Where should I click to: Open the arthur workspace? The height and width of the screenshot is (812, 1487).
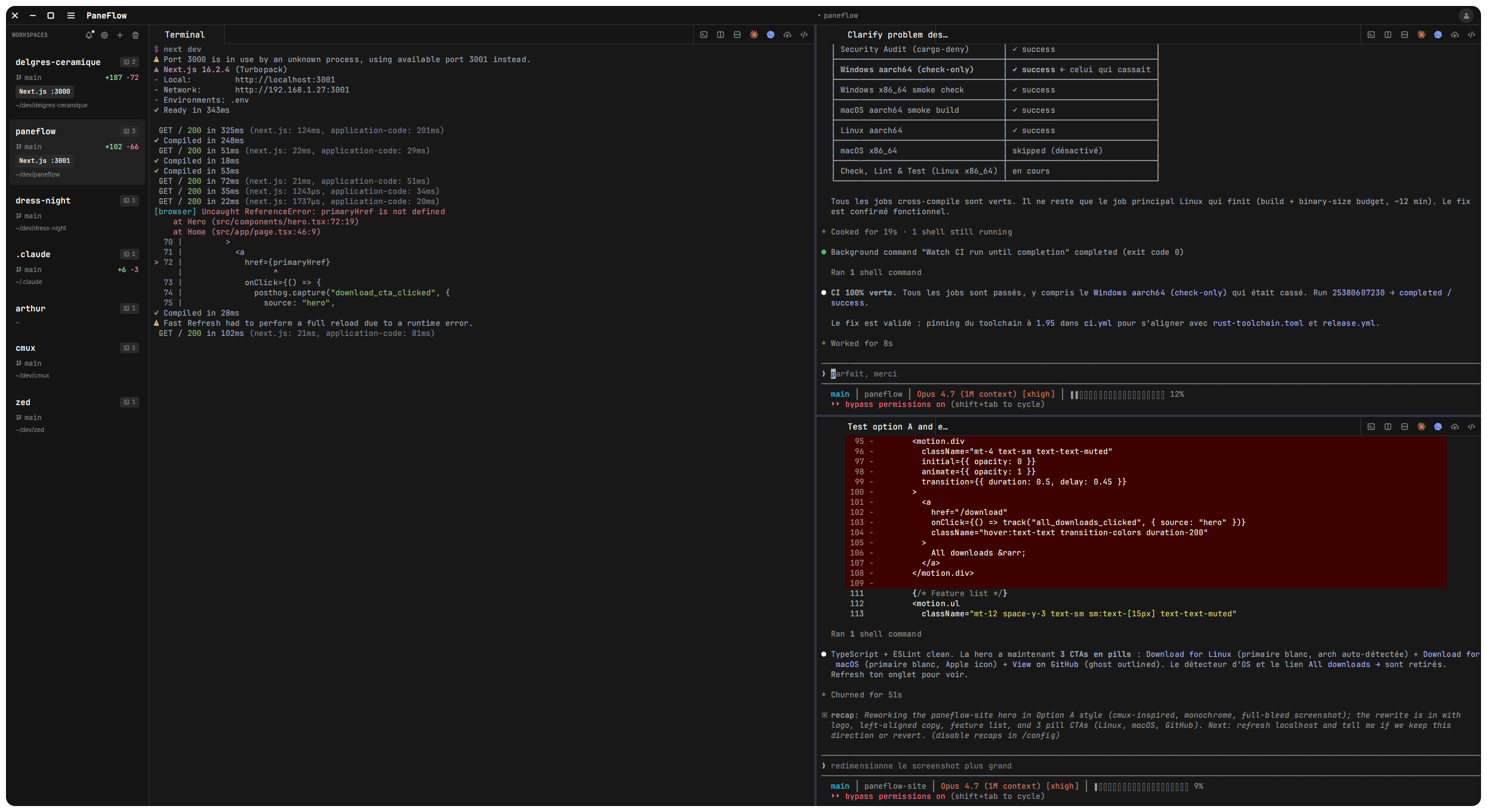click(x=77, y=315)
